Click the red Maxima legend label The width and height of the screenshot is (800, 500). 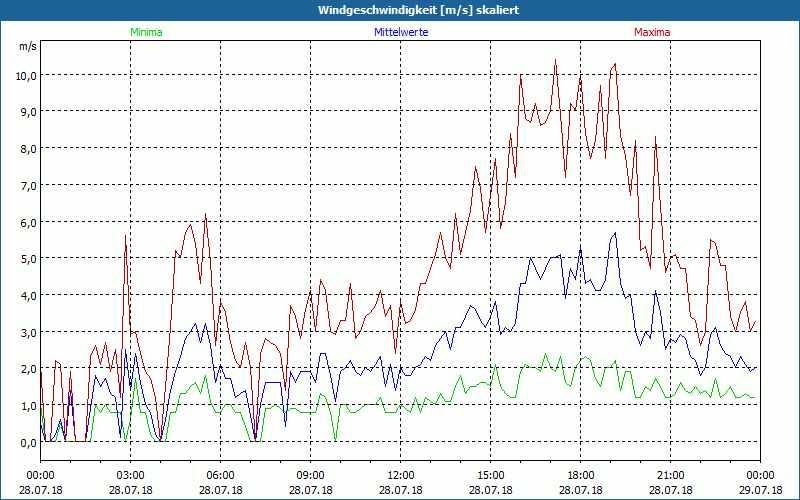click(652, 32)
